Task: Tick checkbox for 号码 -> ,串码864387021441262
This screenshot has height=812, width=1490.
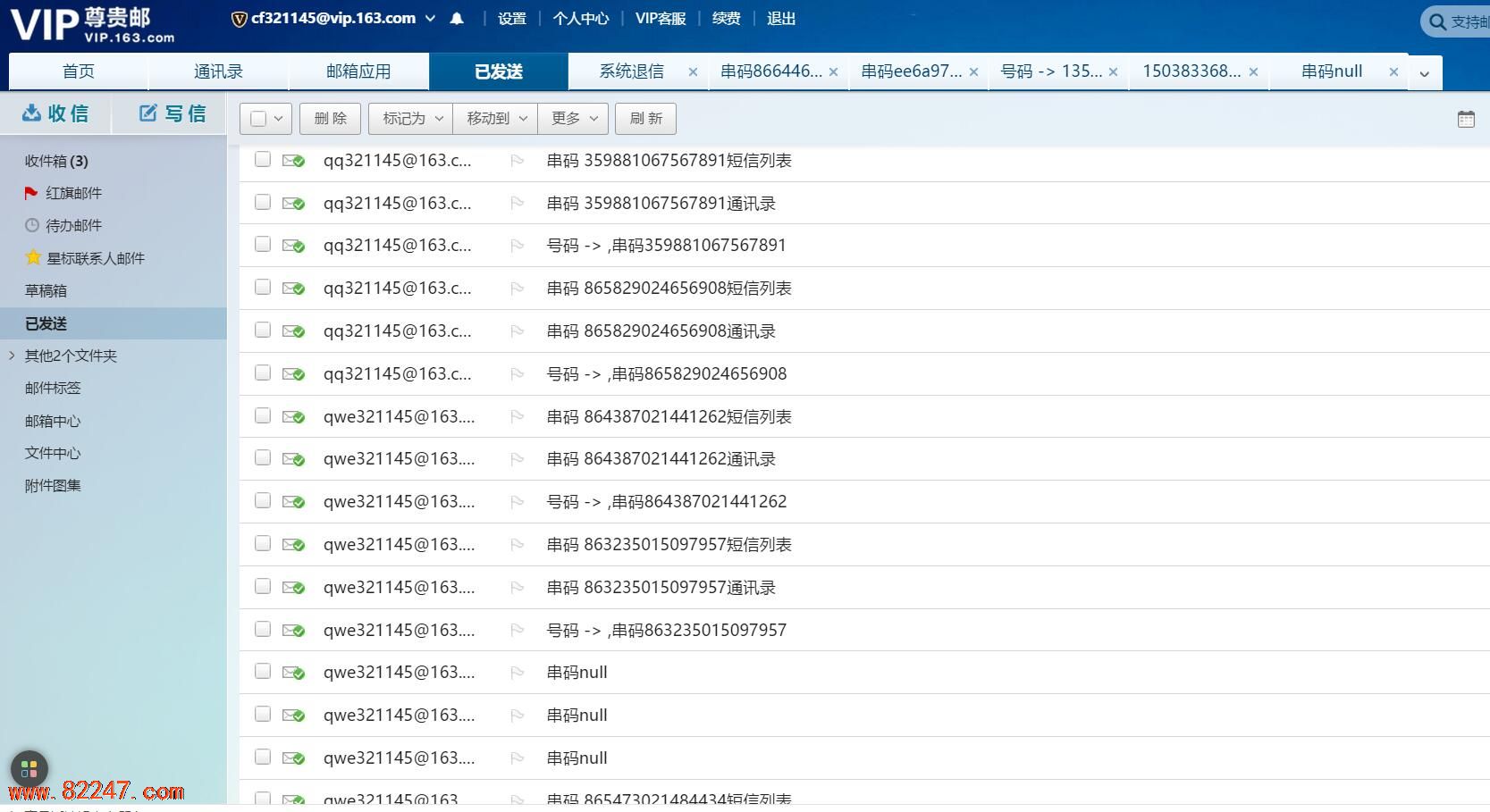Action: pos(262,501)
